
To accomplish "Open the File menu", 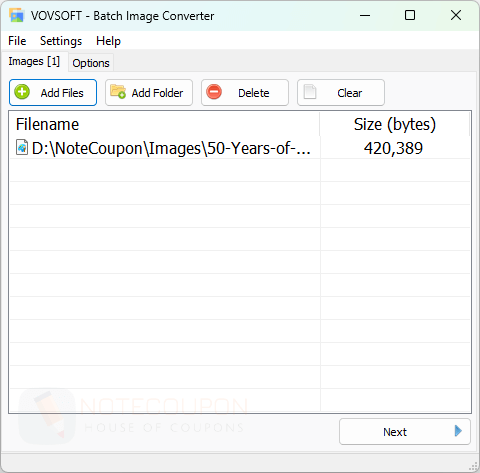I will pyautogui.click(x=17, y=41).
